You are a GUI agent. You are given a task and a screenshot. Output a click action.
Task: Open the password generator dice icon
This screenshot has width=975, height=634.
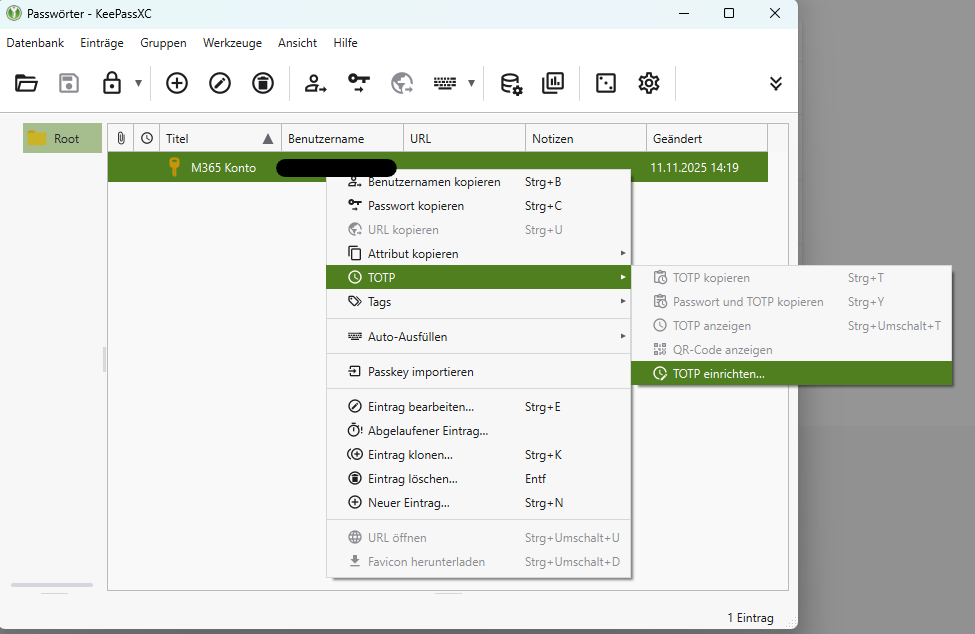tap(606, 83)
